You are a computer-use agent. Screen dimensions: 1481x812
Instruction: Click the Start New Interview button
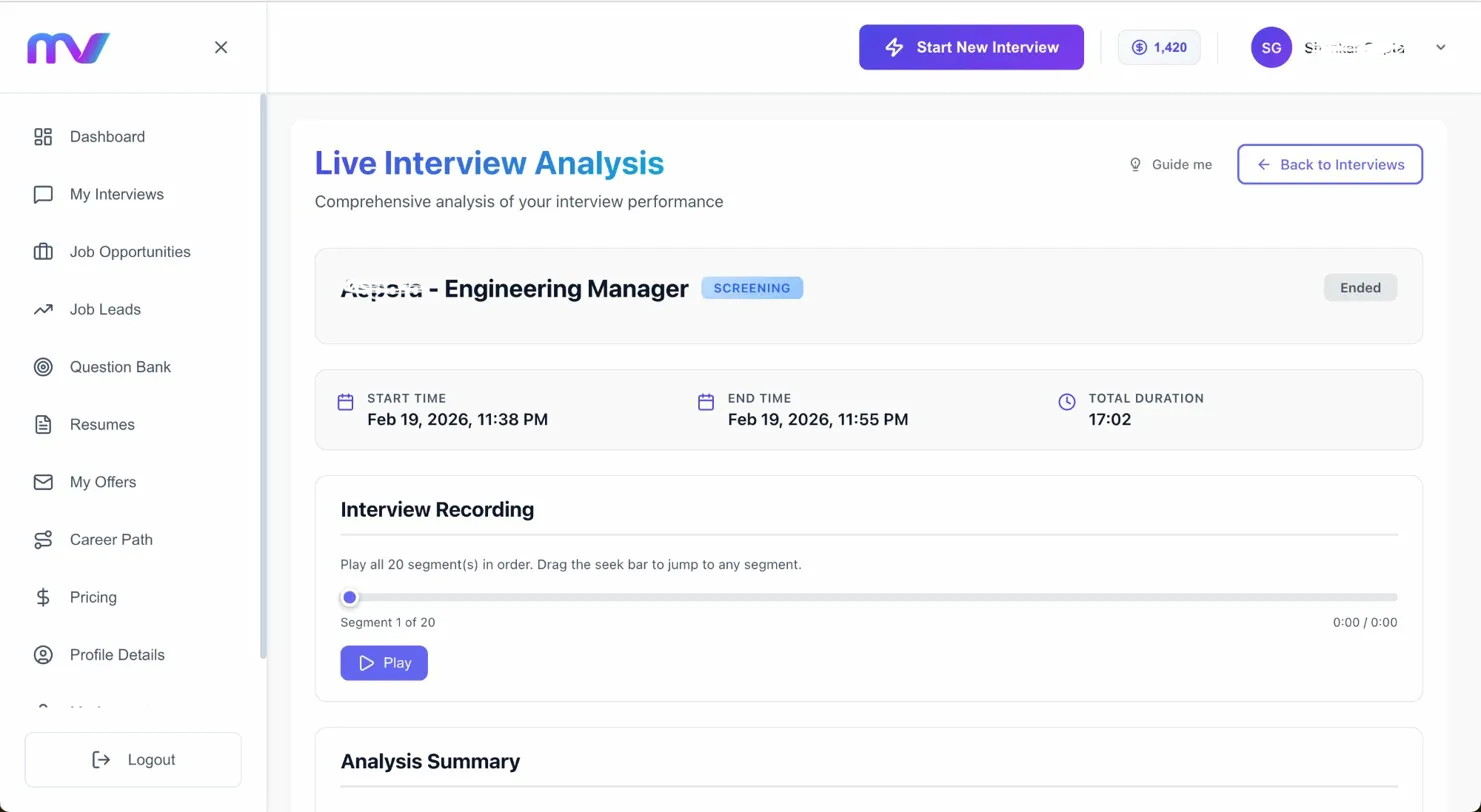(x=970, y=47)
